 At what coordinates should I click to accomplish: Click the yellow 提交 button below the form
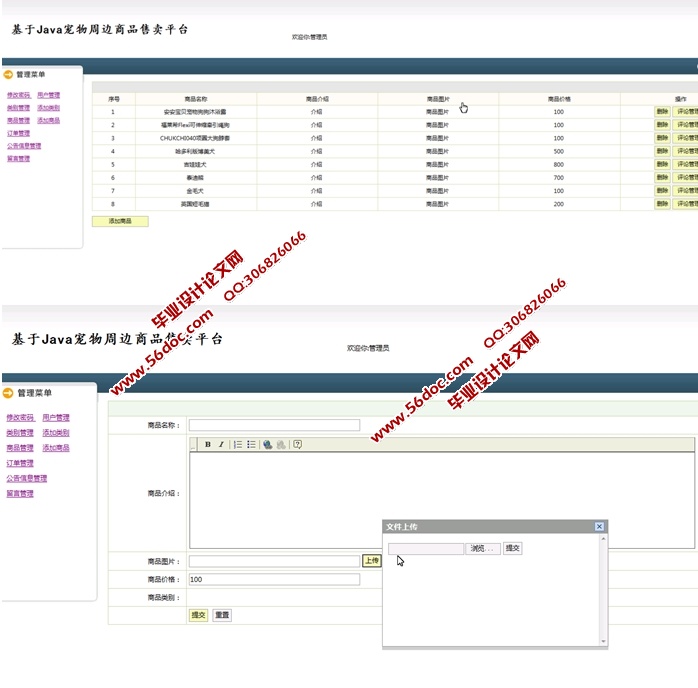pos(198,615)
